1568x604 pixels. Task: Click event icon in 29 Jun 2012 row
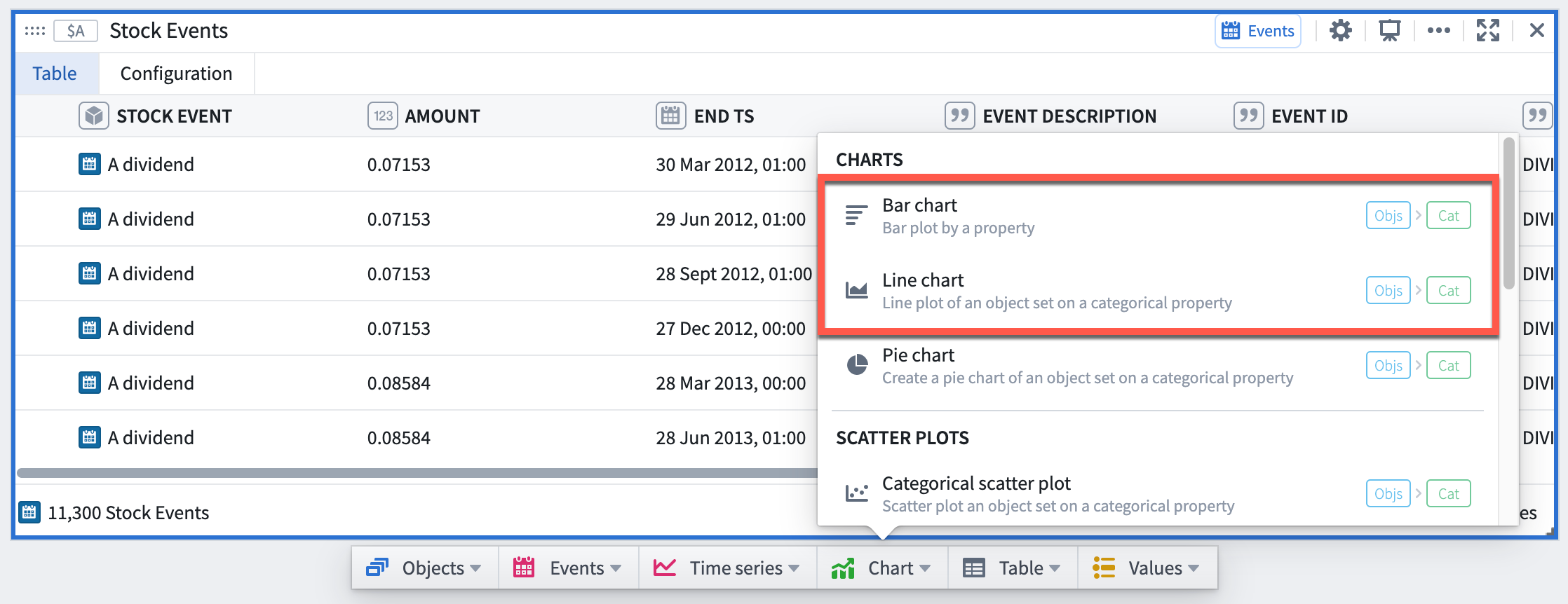coord(90,219)
